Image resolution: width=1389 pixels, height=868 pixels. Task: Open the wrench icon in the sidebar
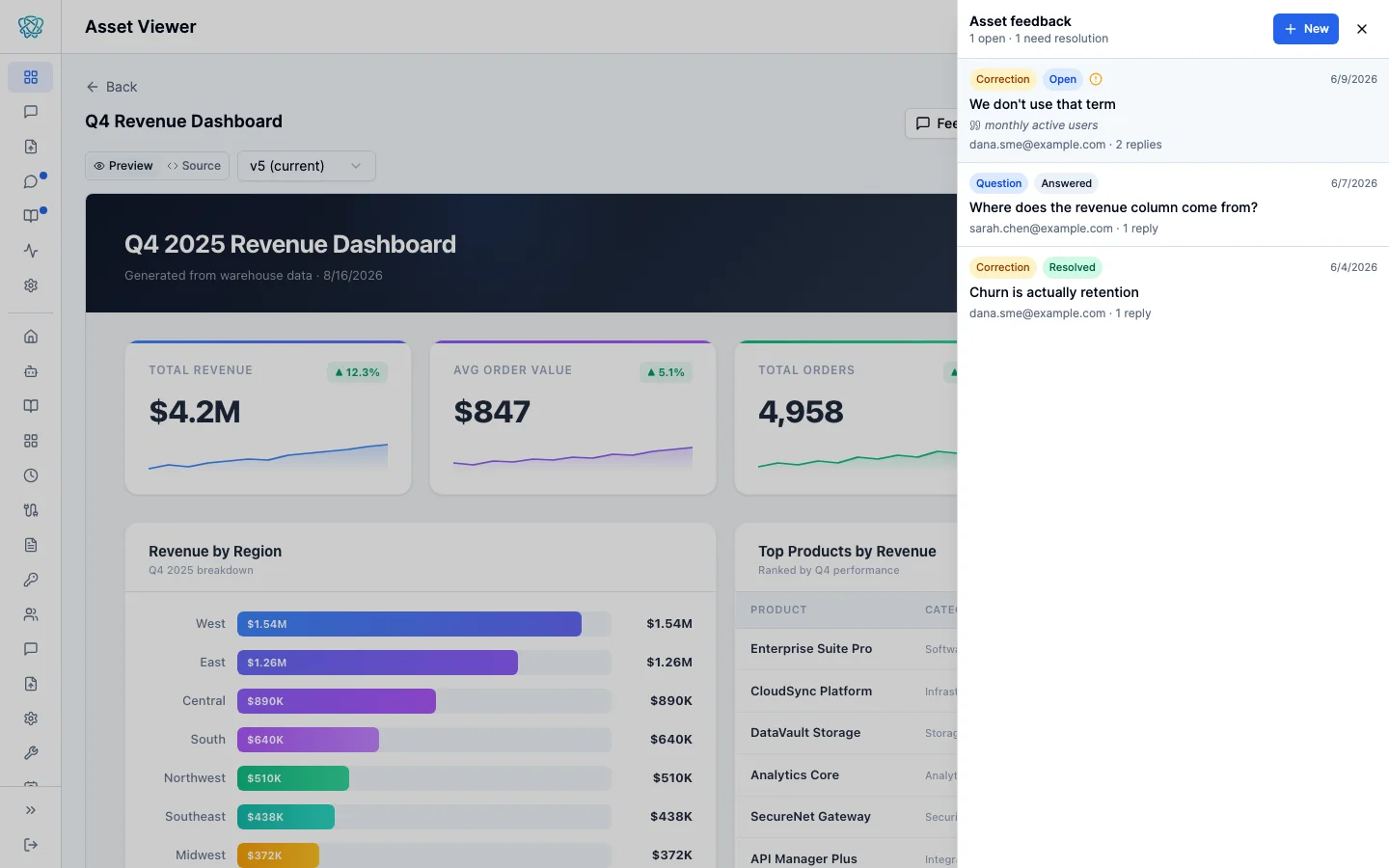click(31, 753)
